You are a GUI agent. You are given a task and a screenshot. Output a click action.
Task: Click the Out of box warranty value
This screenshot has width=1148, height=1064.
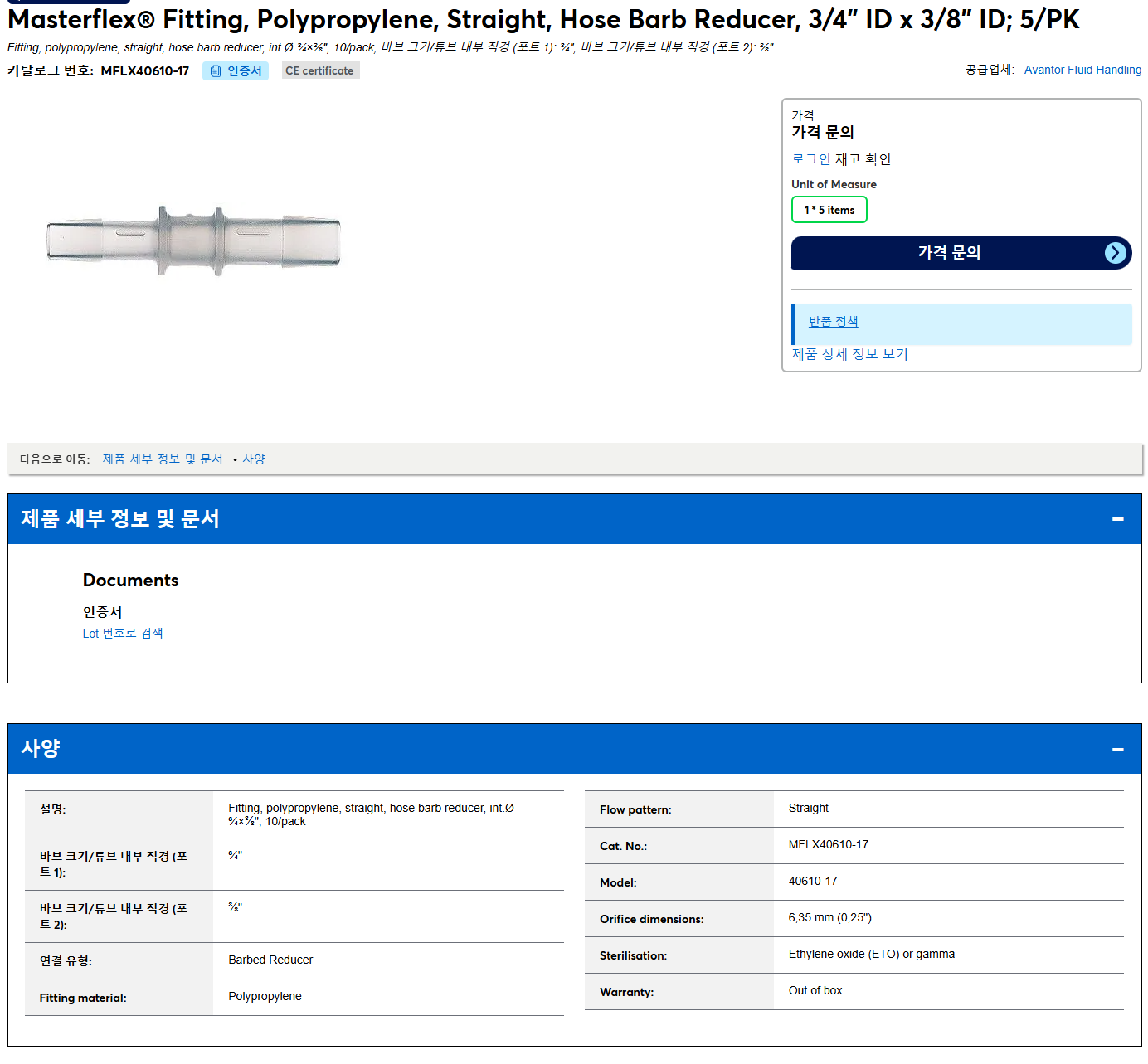point(815,991)
